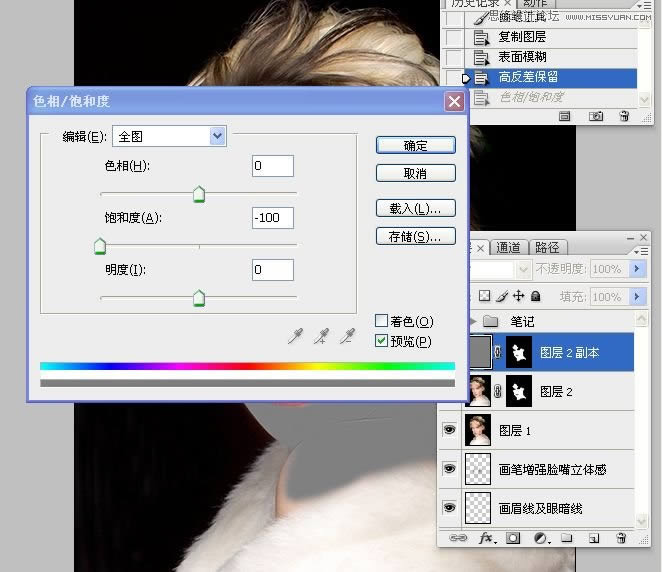Enable the 着色 (Colorize) checkbox

click(x=381, y=321)
